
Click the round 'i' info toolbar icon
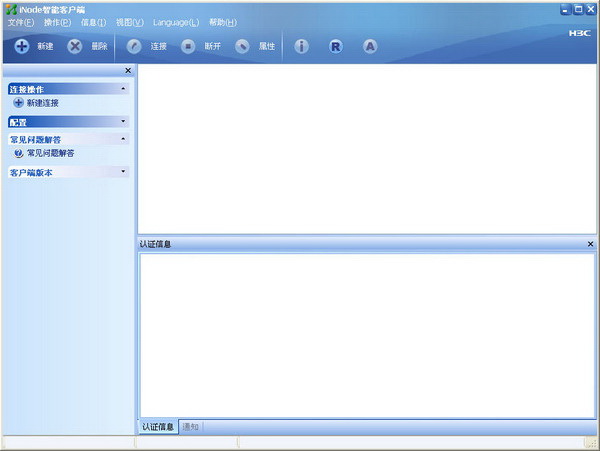pyautogui.click(x=302, y=46)
